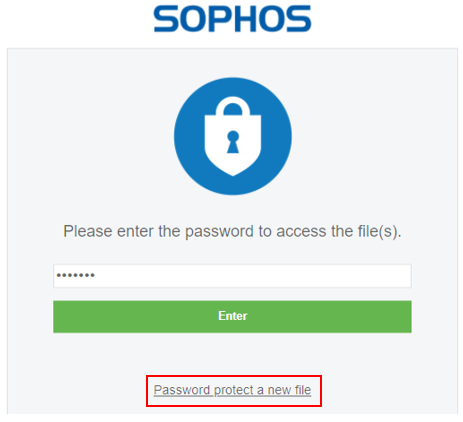
Task: Click the letter O after the S in SOPHOS
Action: [195, 19]
